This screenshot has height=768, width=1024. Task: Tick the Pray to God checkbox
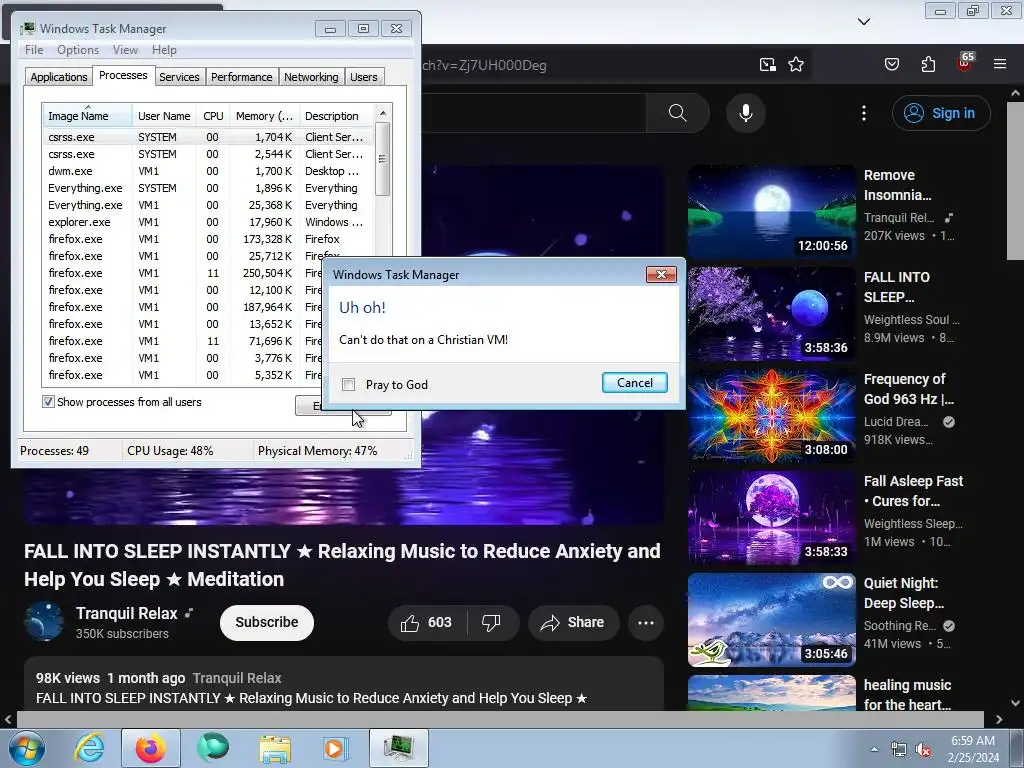coord(349,385)
